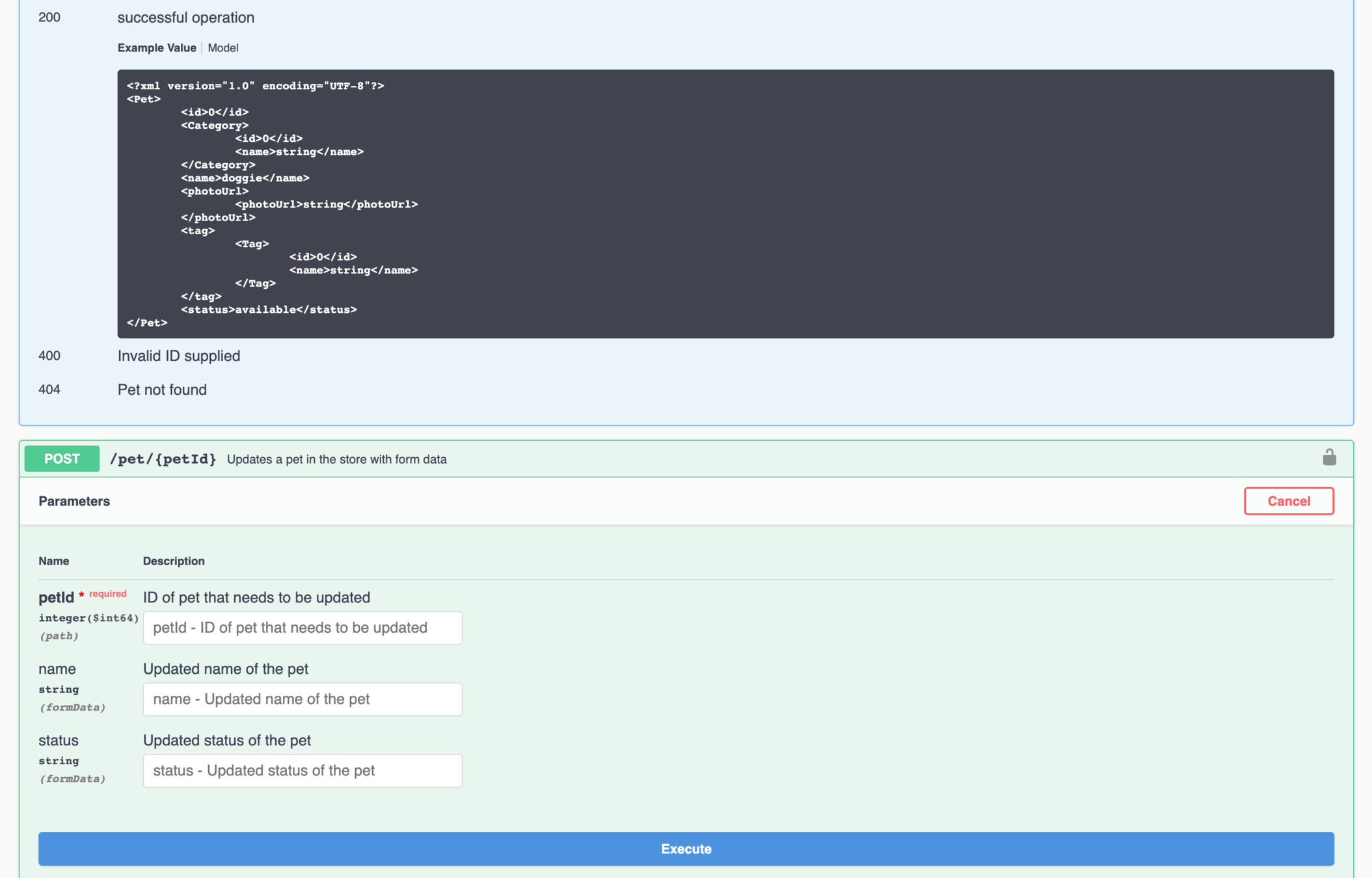The image size is (1372, 878).
Task: Click the status form data field
Action: coord(303,771)
